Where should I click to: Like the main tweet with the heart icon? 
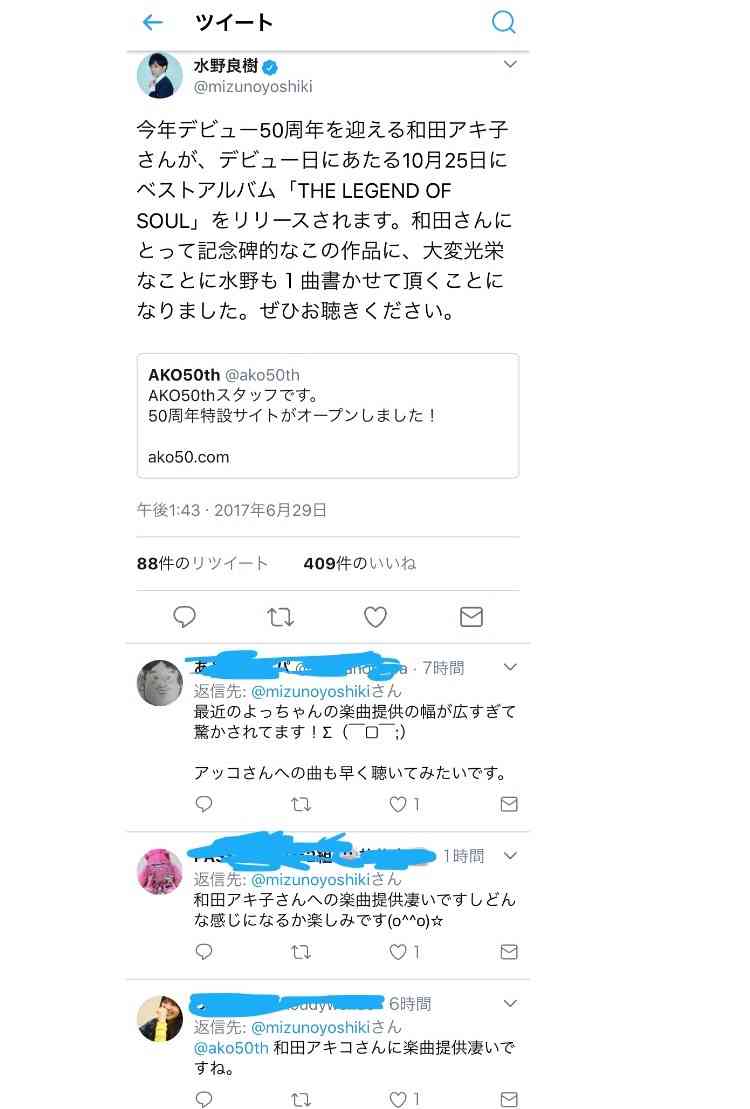[x=375, y=617]
